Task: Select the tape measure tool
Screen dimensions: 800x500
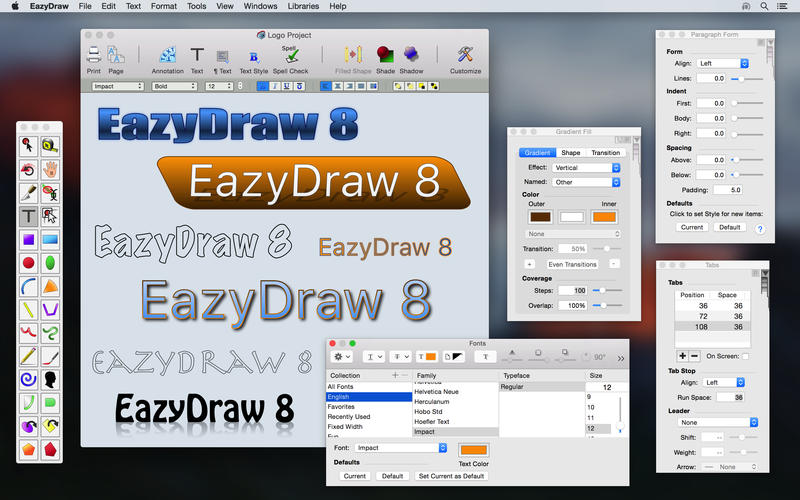Action: pos(50,146)
